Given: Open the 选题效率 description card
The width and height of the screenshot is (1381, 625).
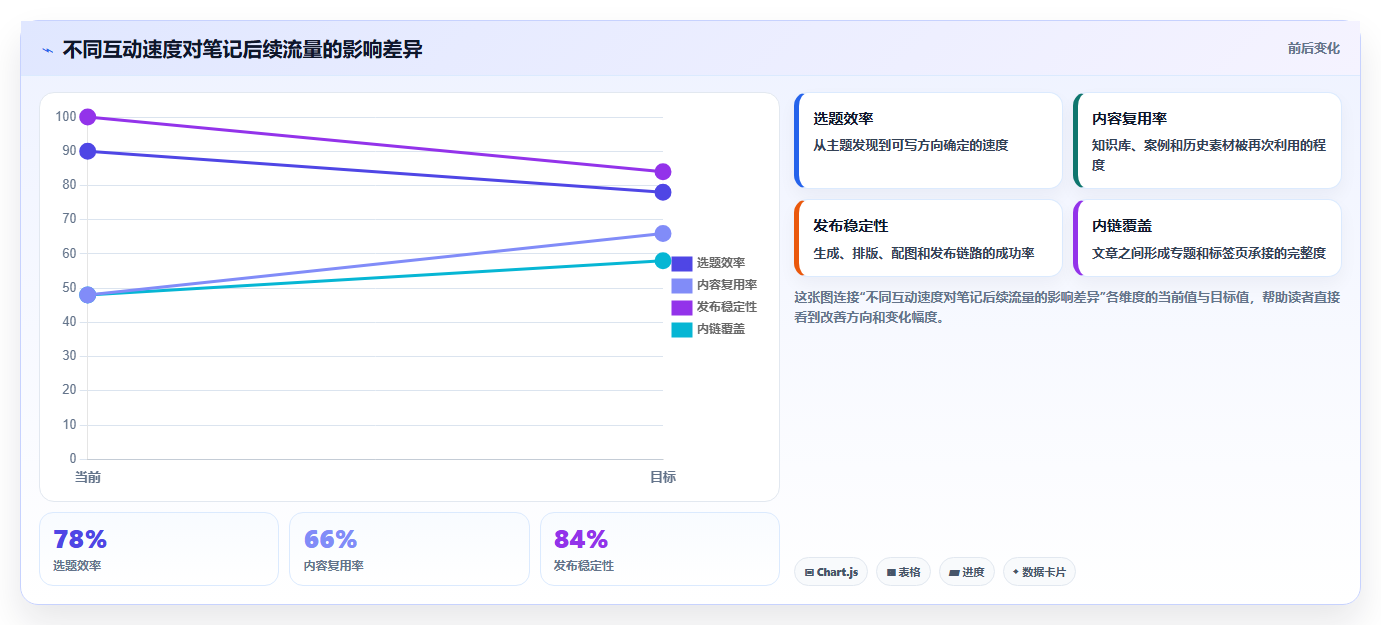Looking at the screenshot, I should point(928,140).
